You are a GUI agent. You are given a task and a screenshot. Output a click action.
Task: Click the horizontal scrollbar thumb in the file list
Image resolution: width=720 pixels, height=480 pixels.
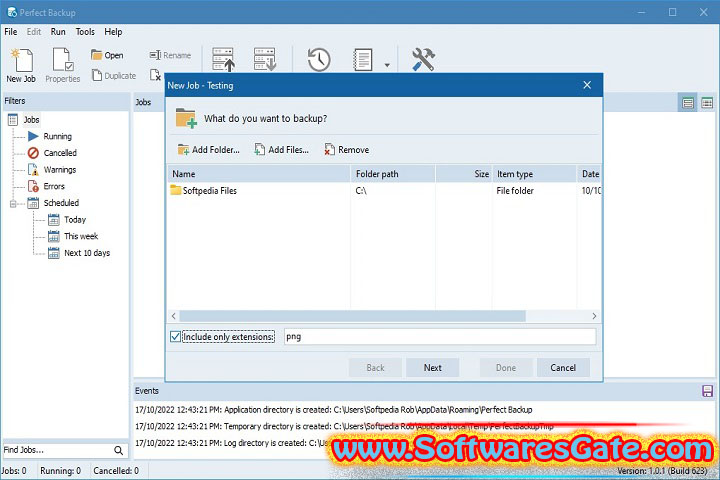point(352,316)
